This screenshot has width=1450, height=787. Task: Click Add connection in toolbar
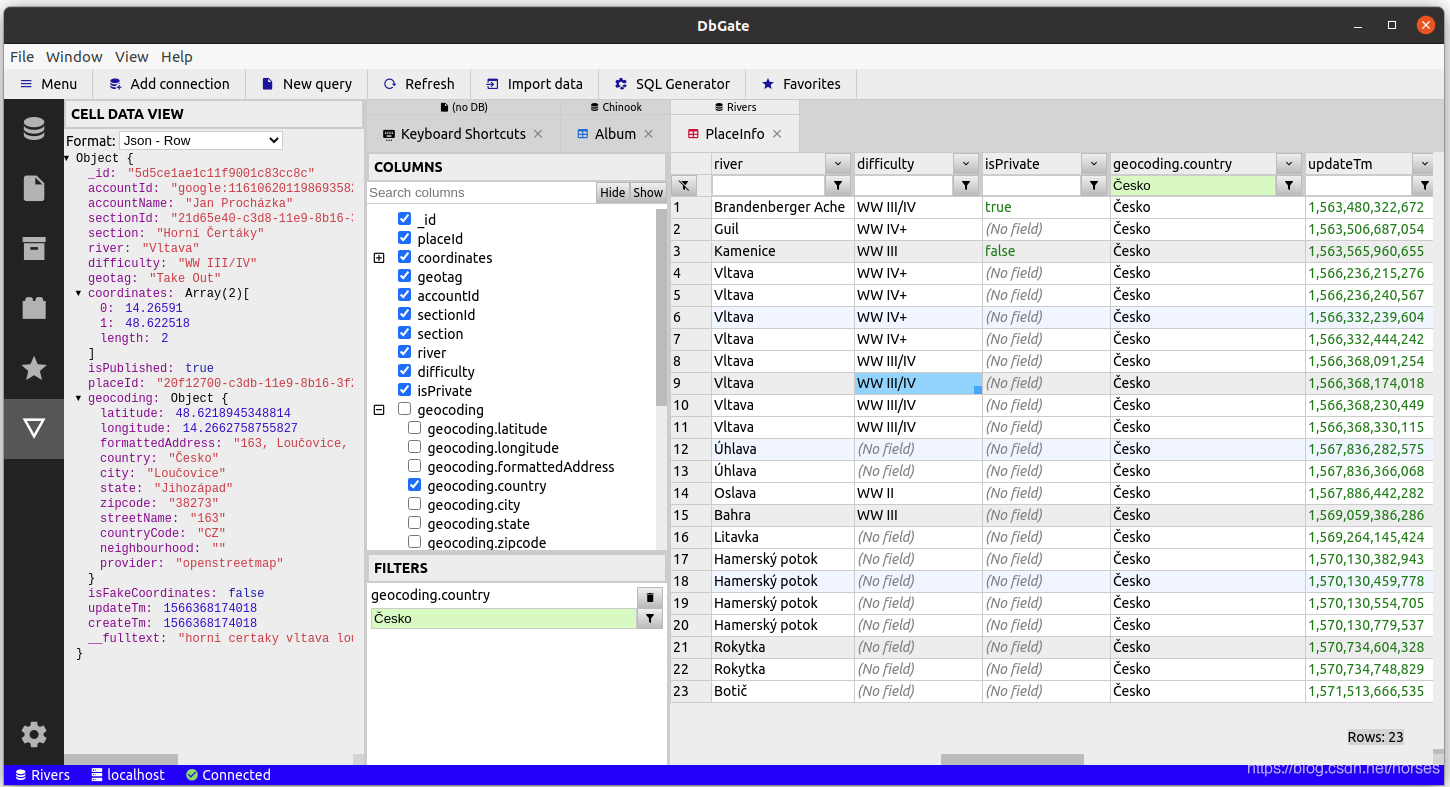click(169, 84)
